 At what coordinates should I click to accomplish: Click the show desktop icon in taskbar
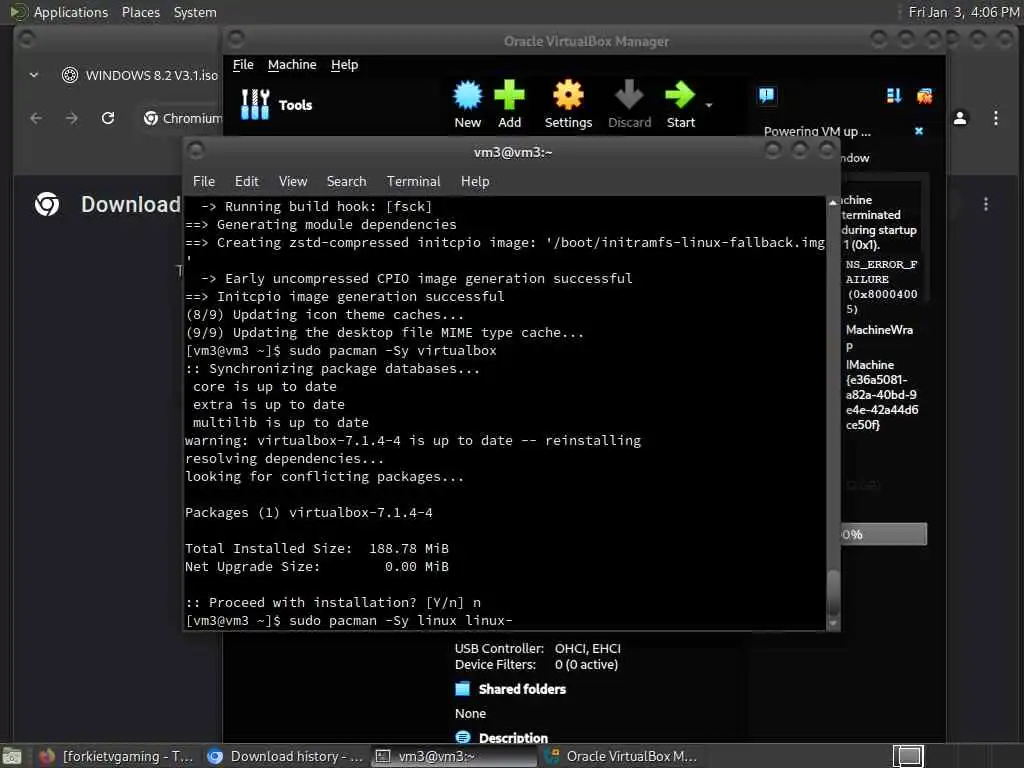[x=12, y=757]
